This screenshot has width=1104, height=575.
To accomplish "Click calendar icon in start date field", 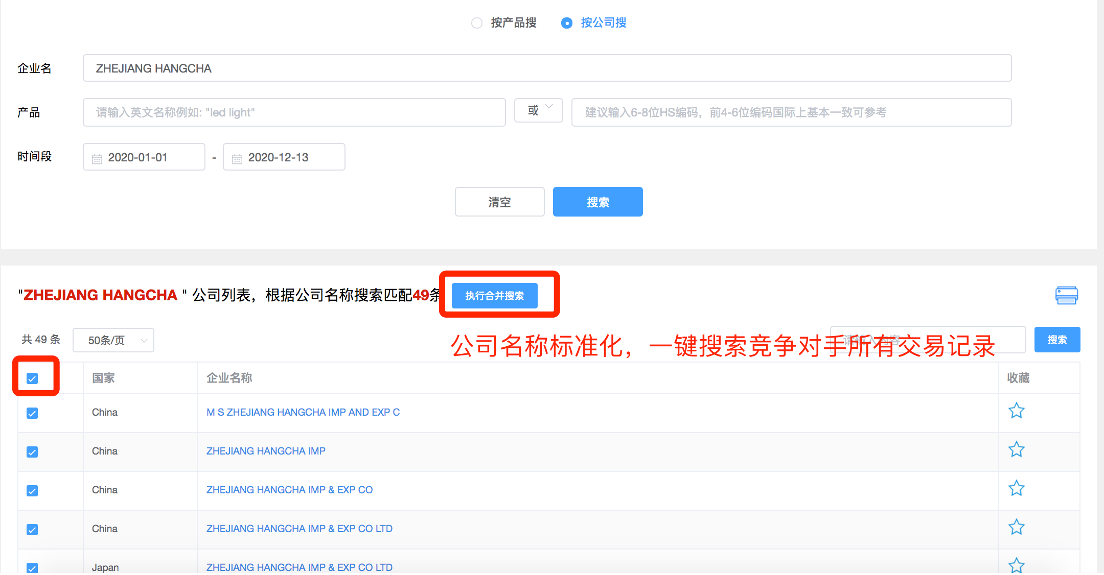I will point(97,158).
